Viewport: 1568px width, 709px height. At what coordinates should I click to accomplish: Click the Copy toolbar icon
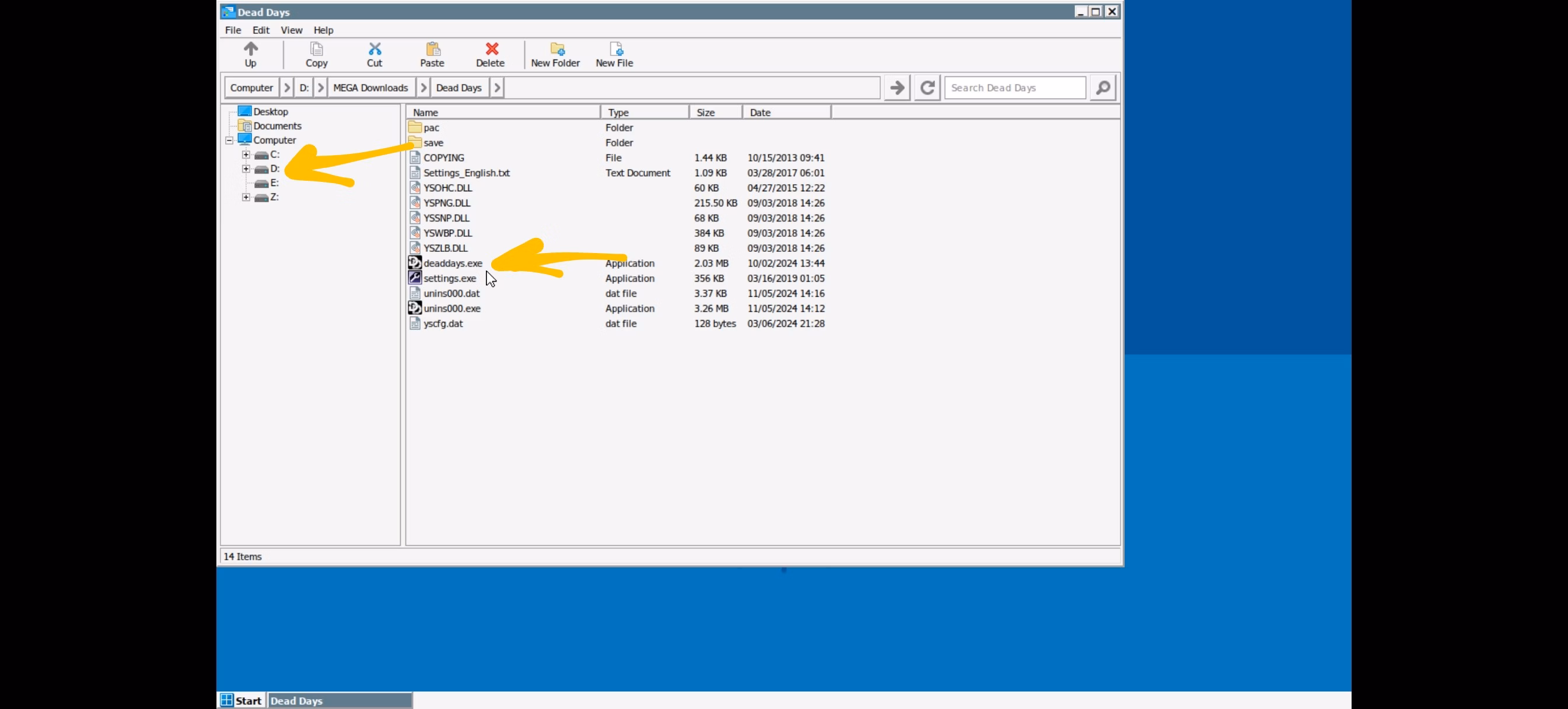click(316, 49)
